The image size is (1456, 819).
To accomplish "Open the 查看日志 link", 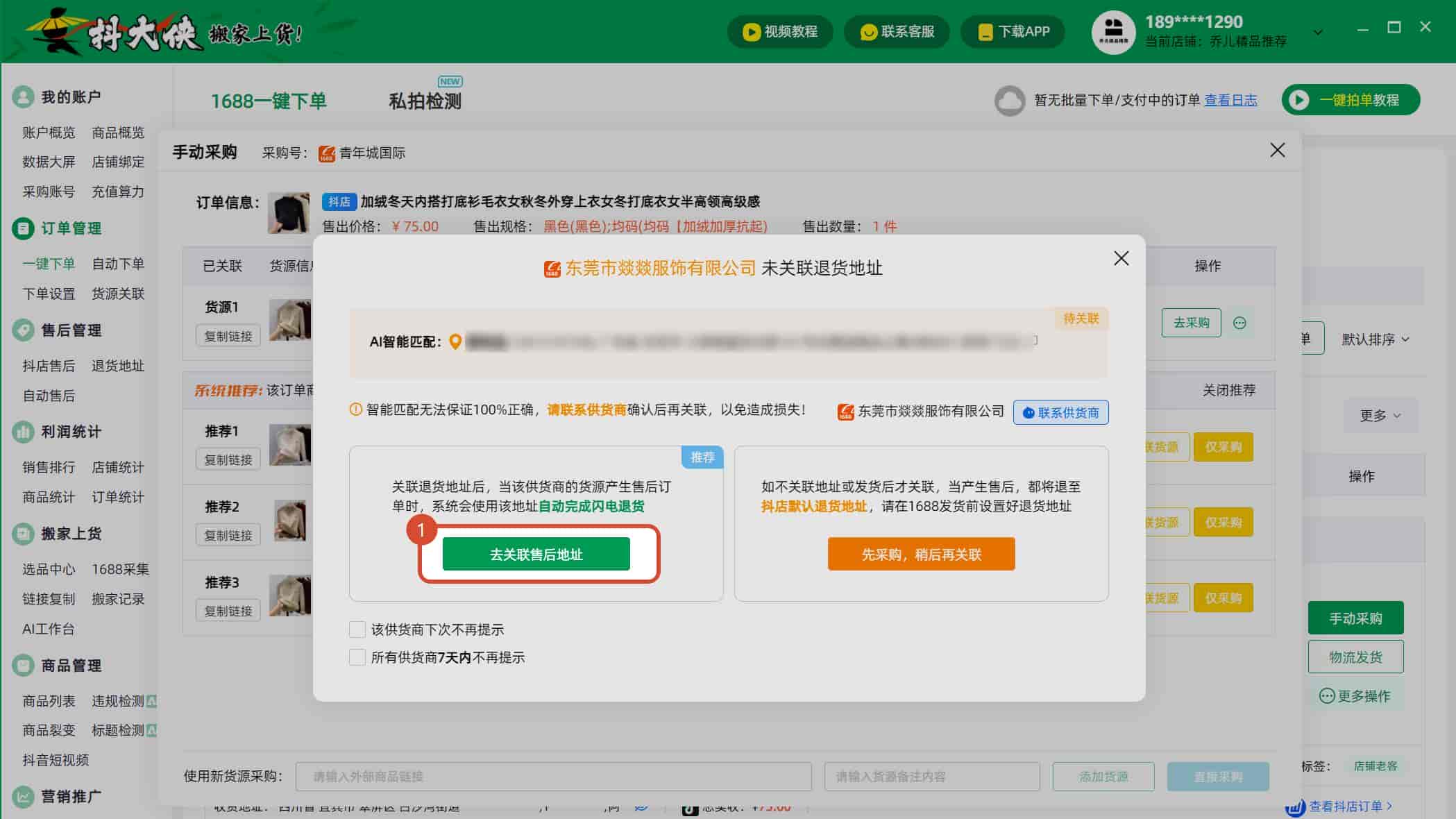I will coord(1230,100).
